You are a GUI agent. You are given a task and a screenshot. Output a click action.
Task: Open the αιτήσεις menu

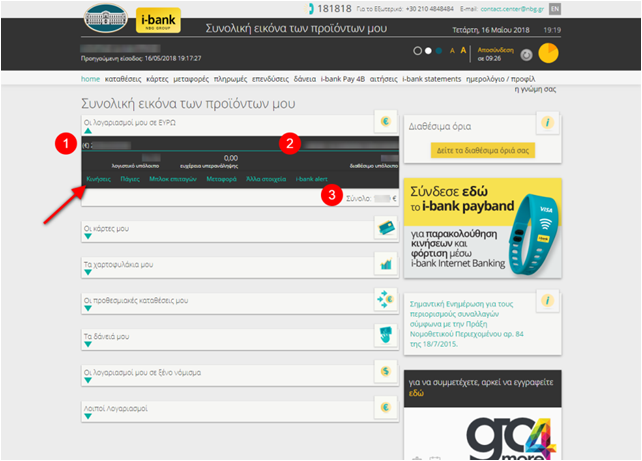point(384,79)
